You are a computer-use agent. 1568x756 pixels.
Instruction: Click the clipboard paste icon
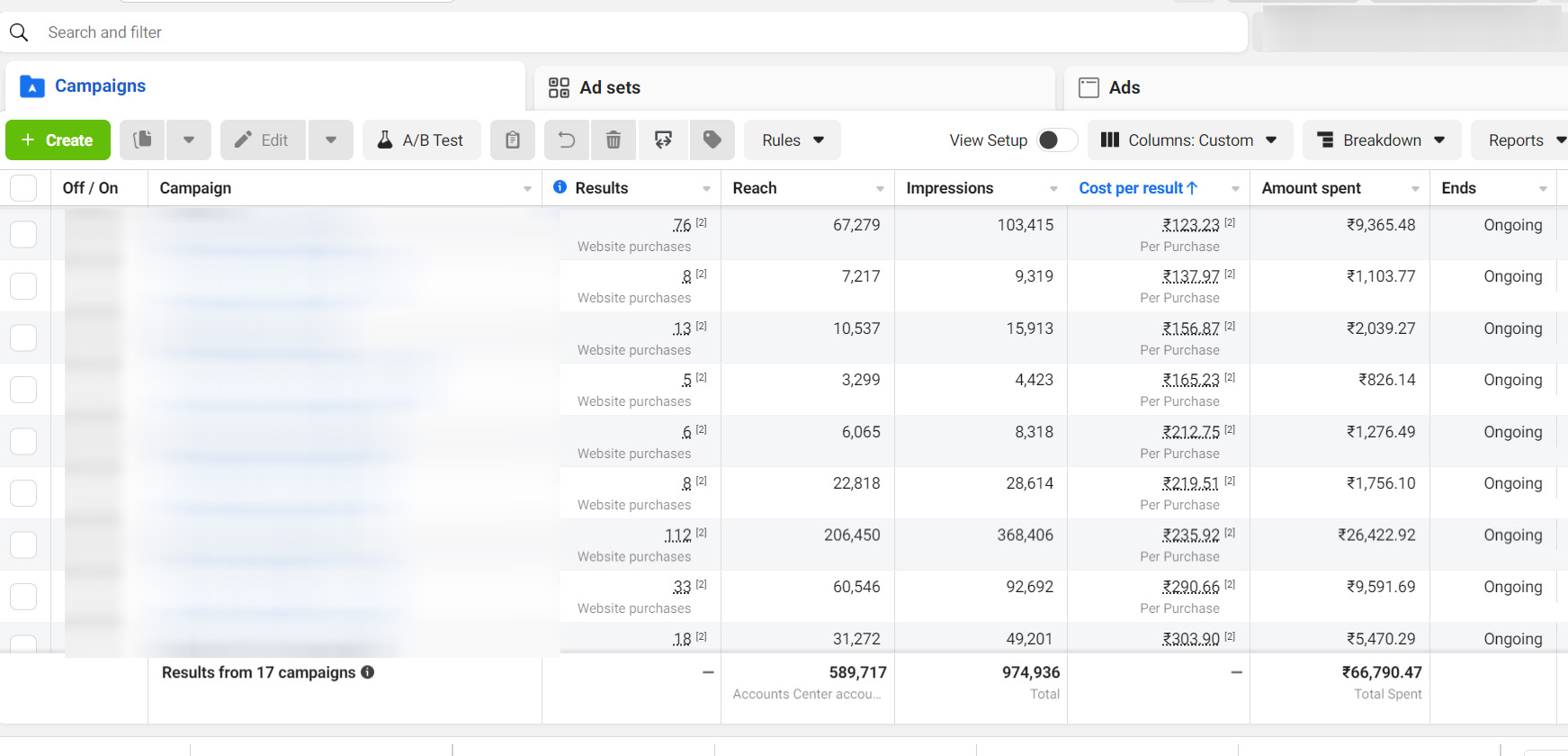pos(513,139)
